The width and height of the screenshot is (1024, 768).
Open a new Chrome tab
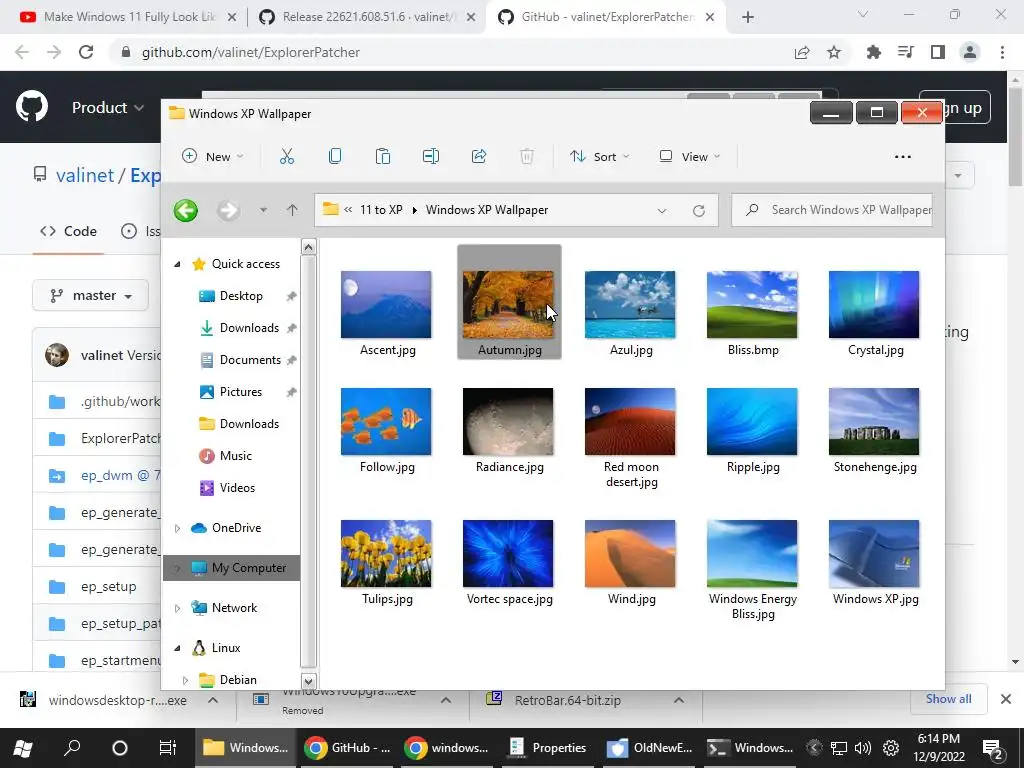[748, 18]
